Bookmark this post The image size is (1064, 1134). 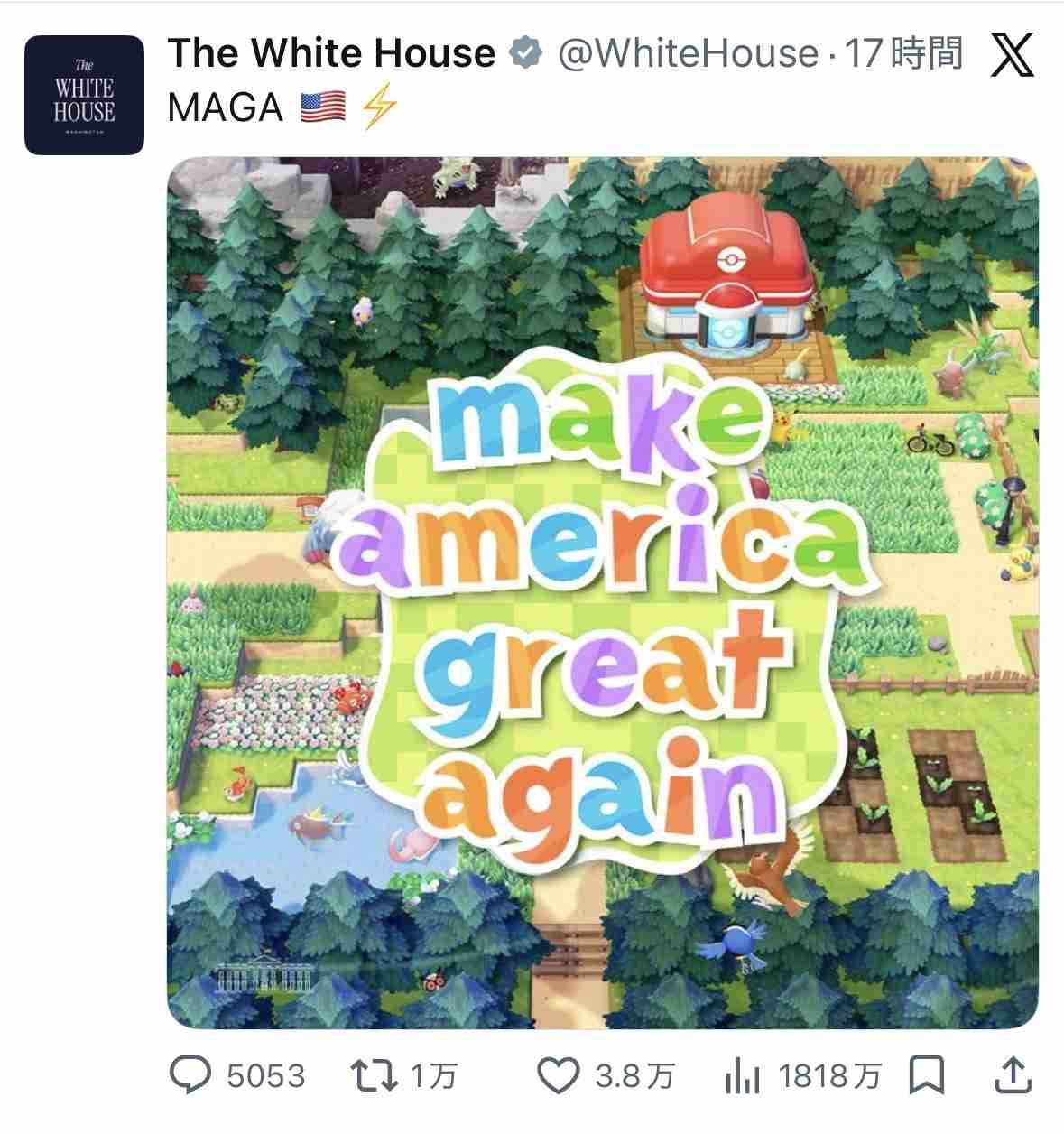(x=928, y=1075)
